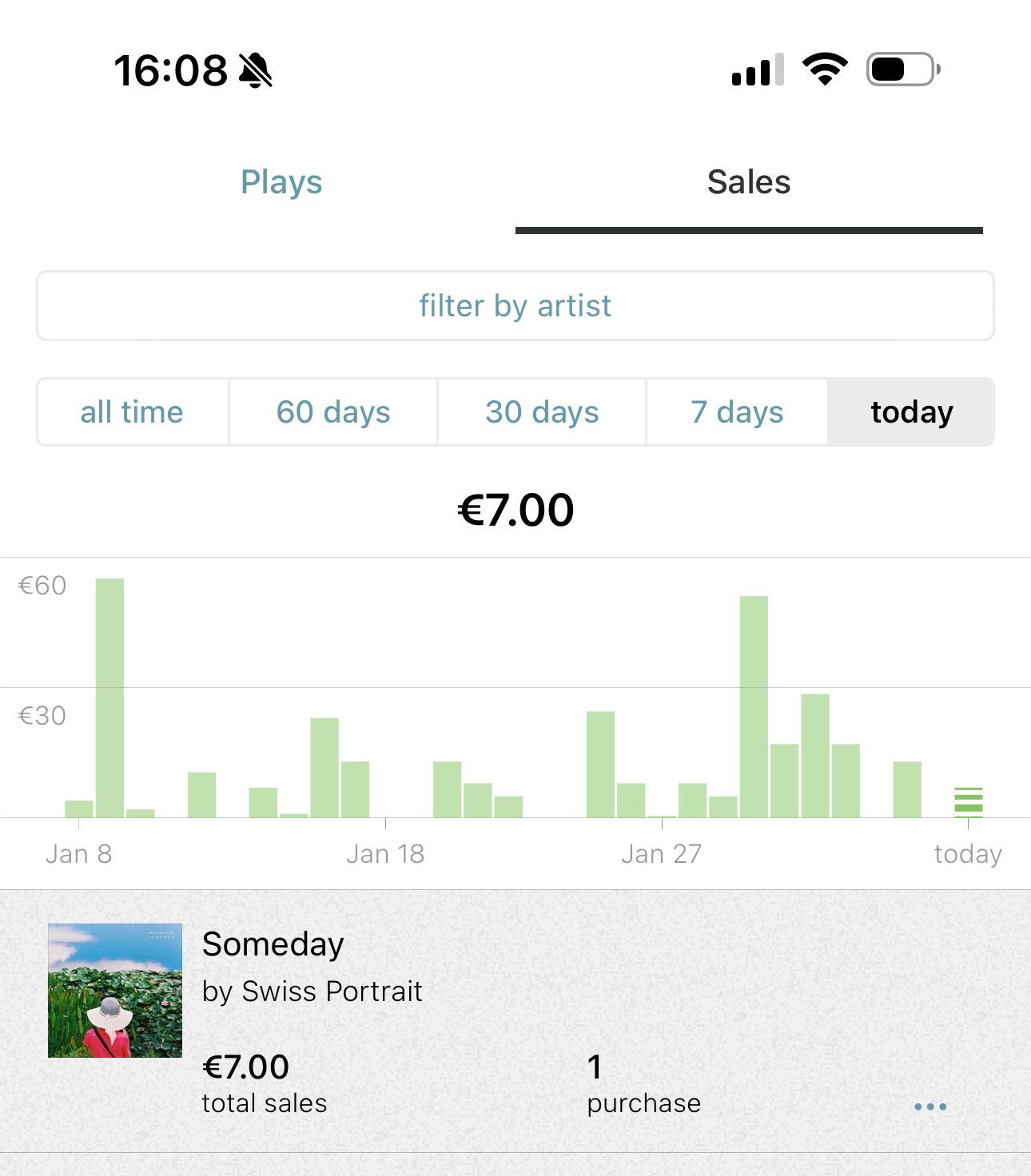Tap the battery indicator icon
The width and height of the screenshot is (1031, 1176).
coord(903,70)
